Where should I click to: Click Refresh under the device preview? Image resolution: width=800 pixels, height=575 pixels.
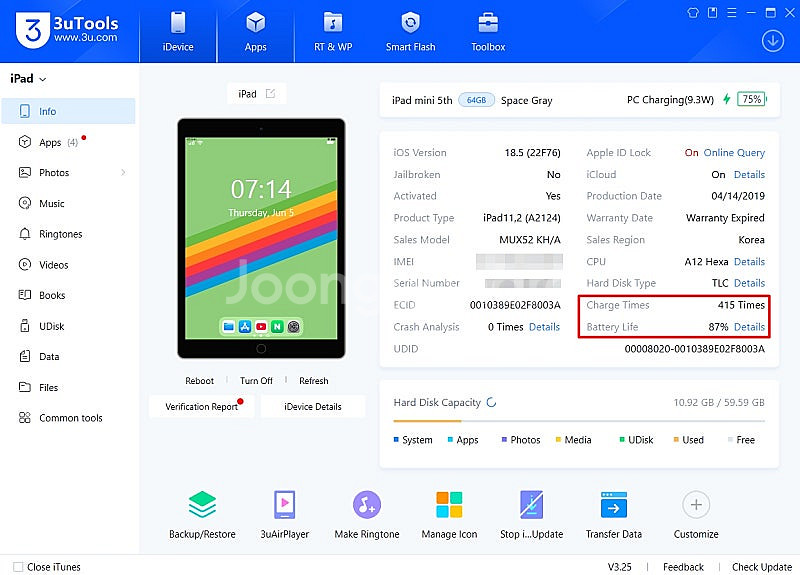pyautogui.click(x=314, y=381)
